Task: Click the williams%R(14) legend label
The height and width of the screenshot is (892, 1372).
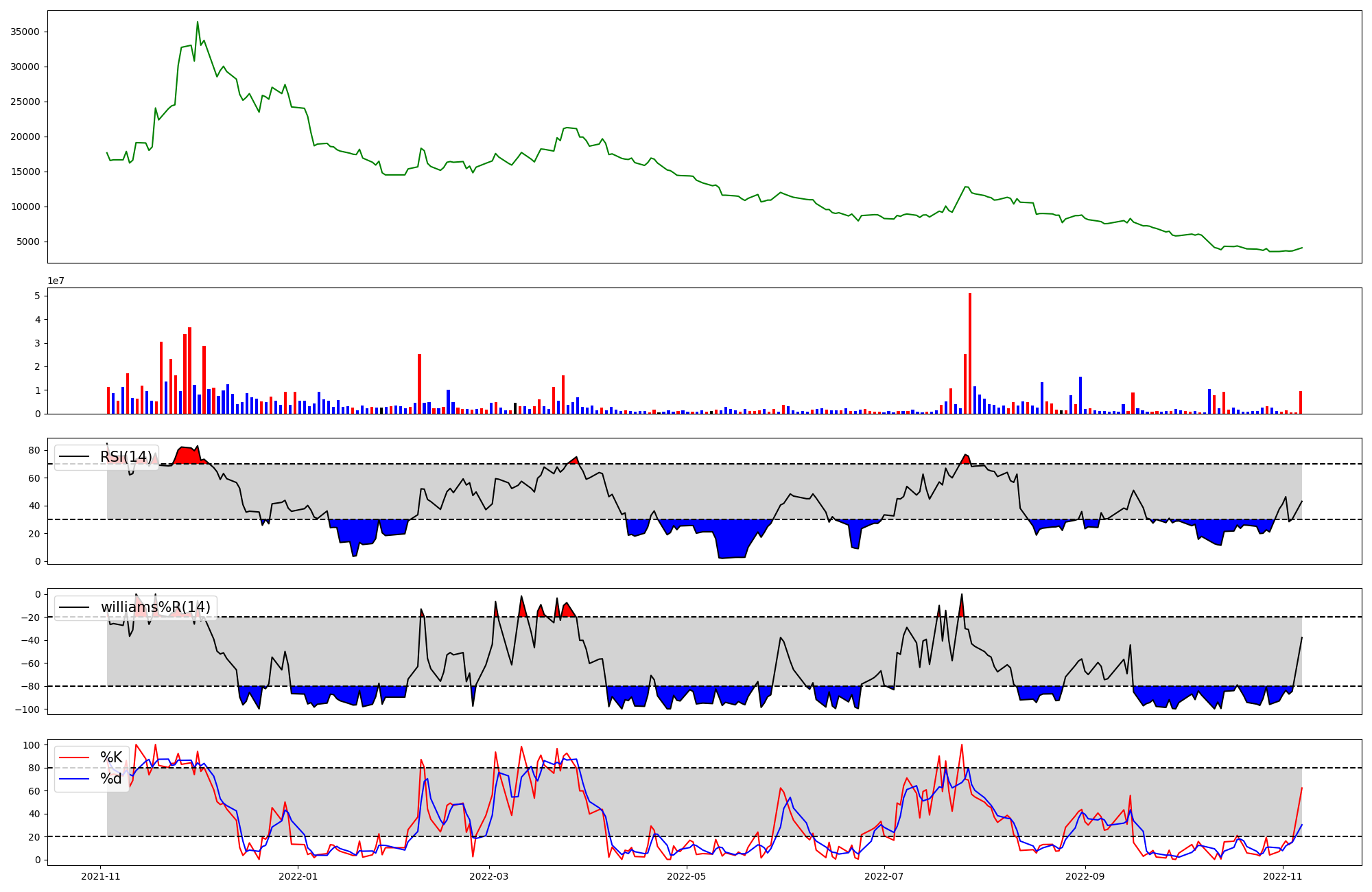Action: pyautogui.click(x=156, y=607)
